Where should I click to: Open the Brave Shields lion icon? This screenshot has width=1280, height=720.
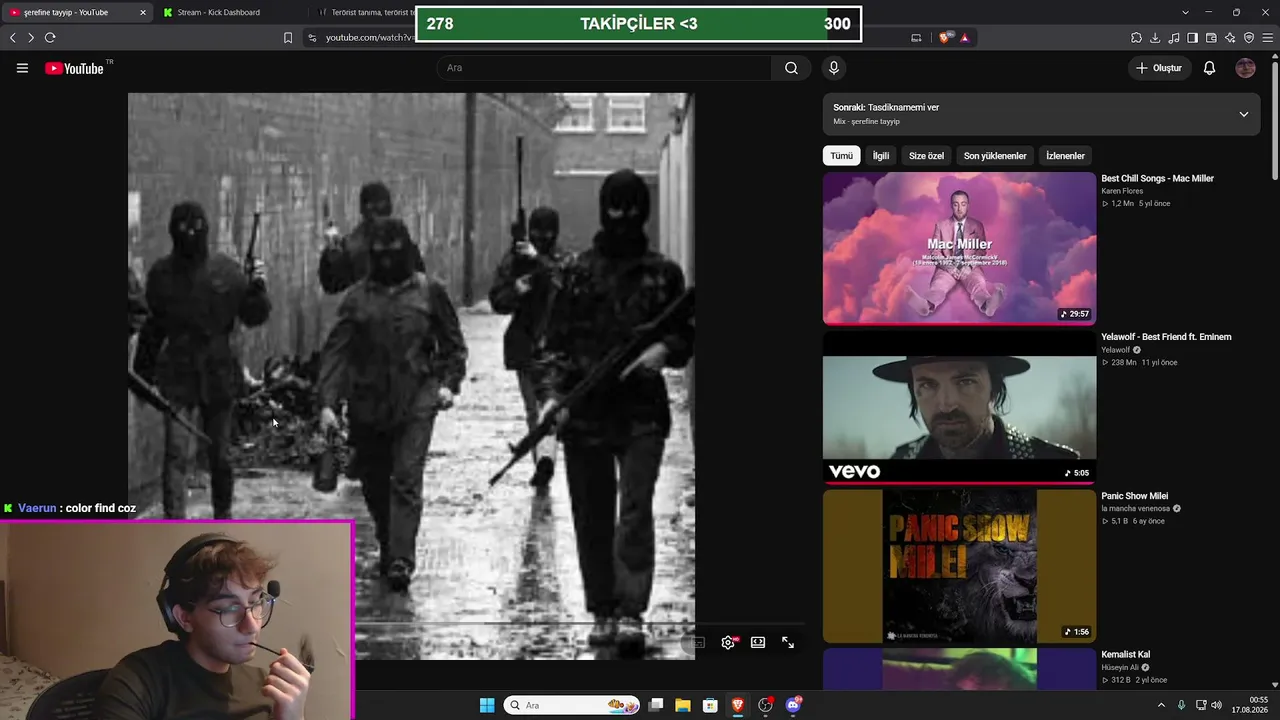(945, 38)
